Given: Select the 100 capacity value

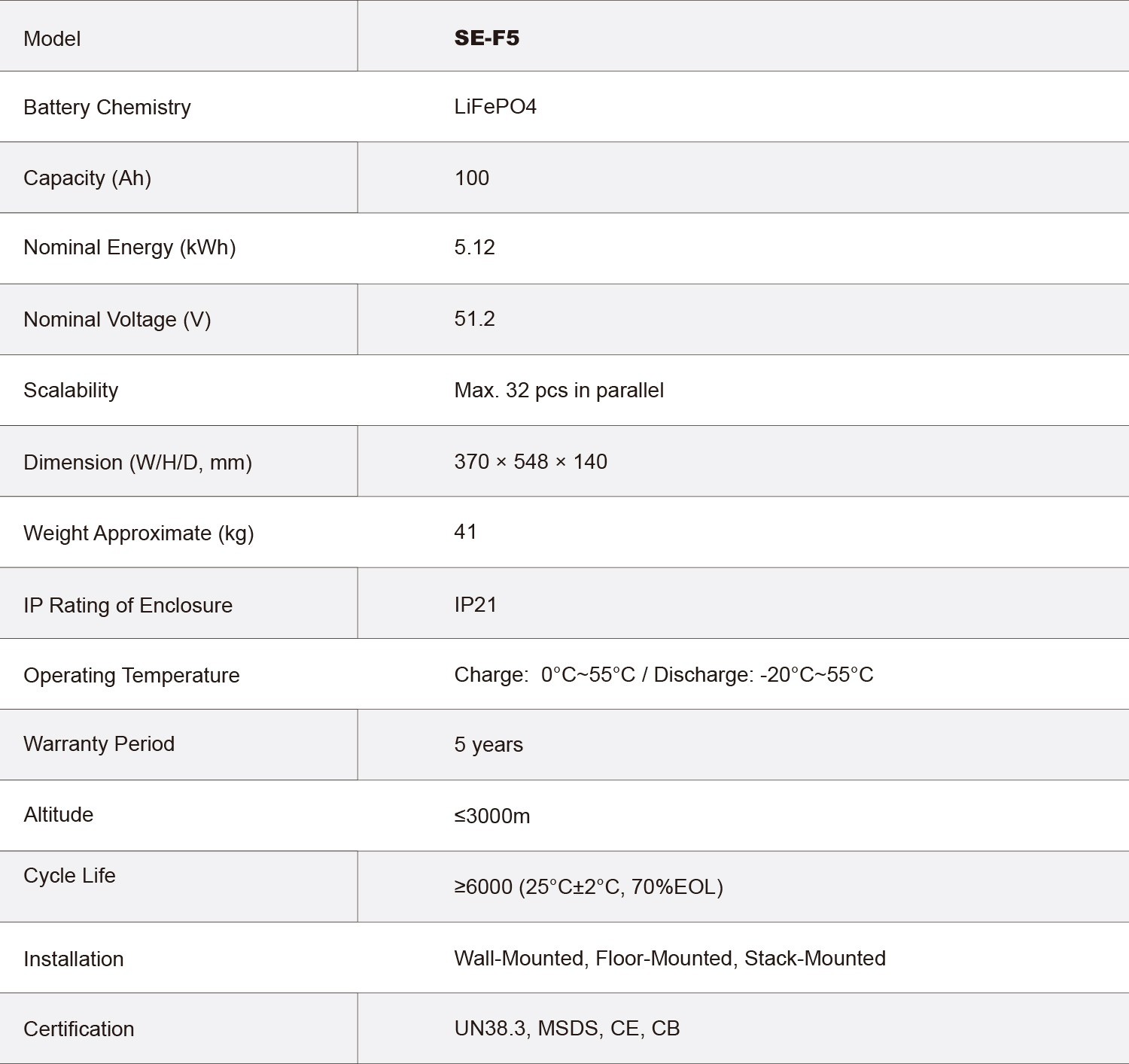Looking at the screenshot, I should 471,178.
